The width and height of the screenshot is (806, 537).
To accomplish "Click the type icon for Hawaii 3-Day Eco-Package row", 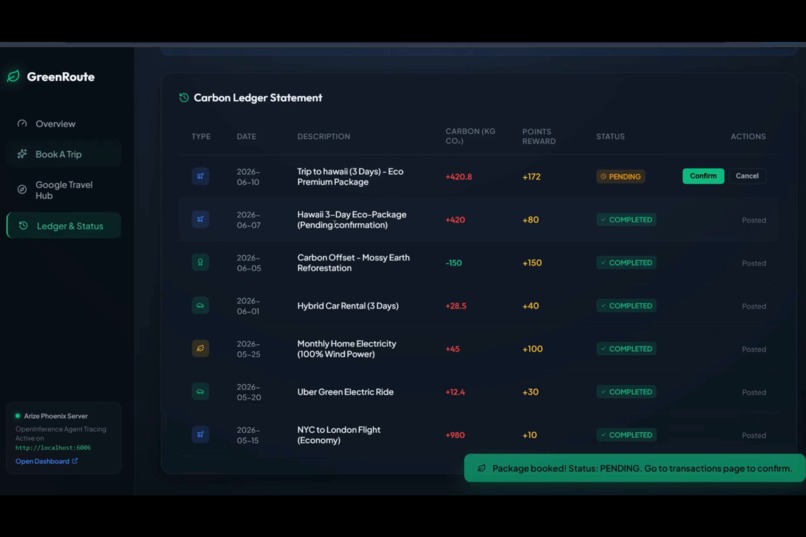I will point(200,219).
